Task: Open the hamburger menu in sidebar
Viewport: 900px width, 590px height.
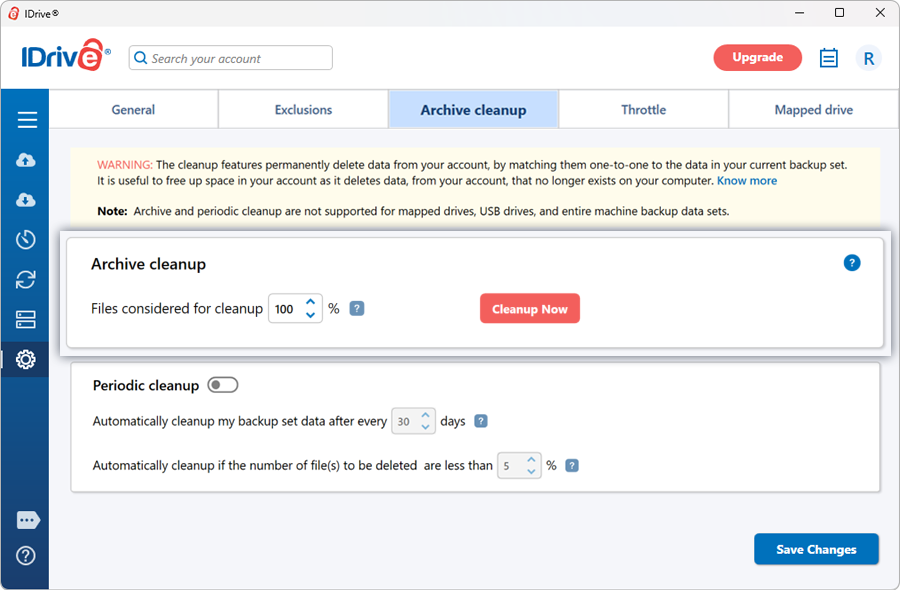Action: (26, 120)
